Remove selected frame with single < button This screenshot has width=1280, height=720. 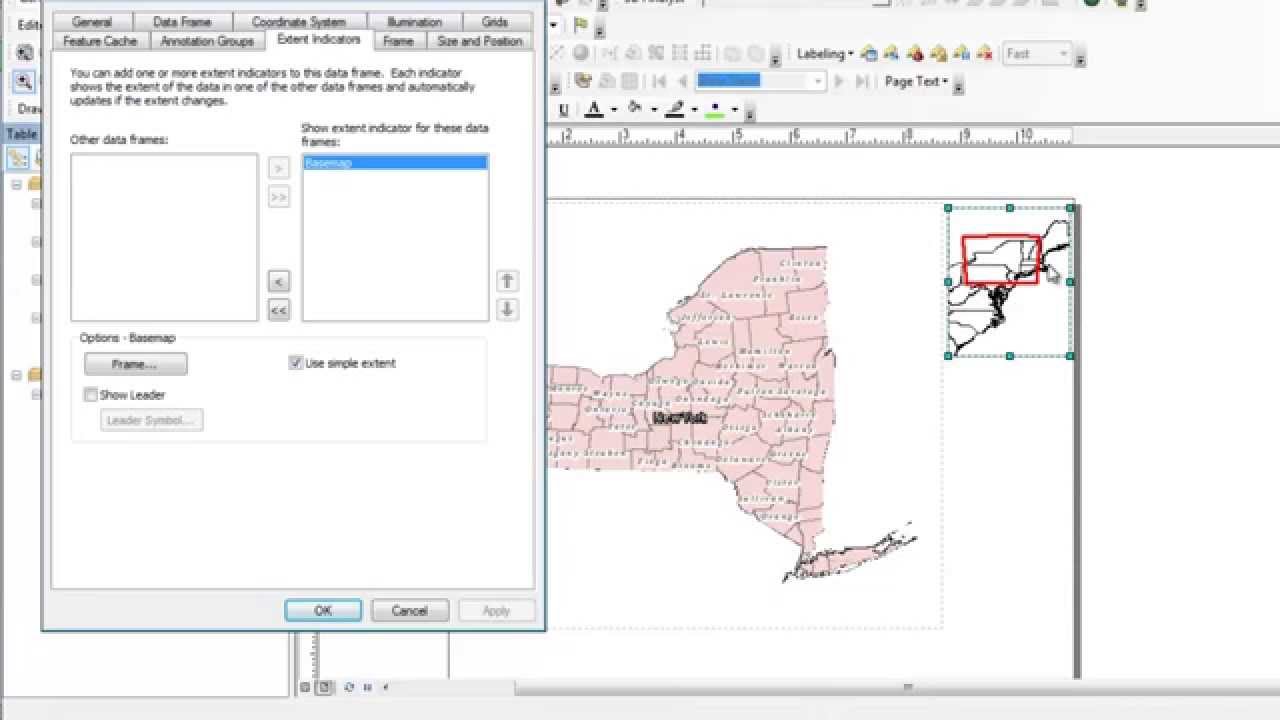[x=279, y=282]
